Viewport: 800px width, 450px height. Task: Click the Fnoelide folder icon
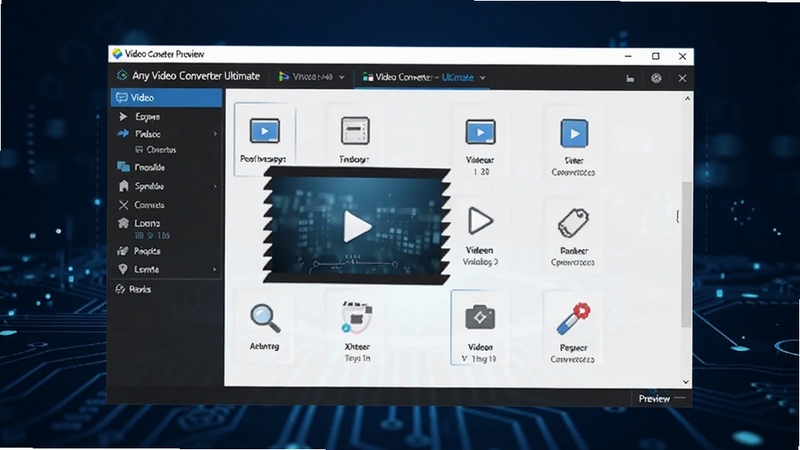pyautogui.click(x=123, y=167)
